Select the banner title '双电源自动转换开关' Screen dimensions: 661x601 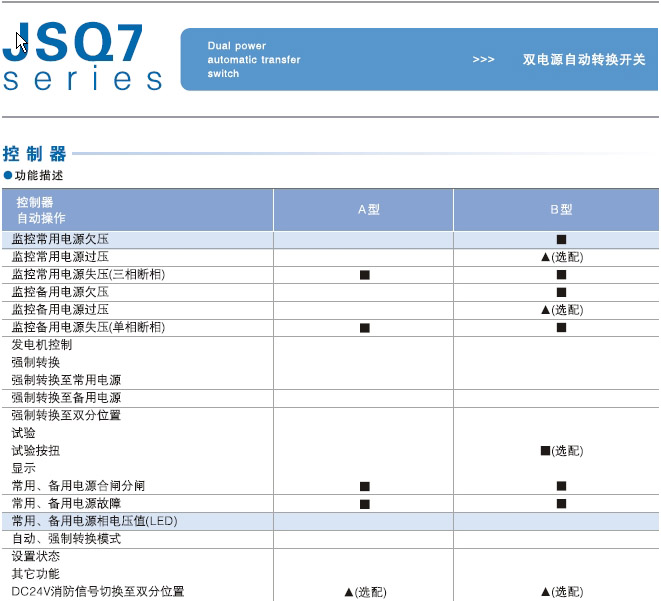click(x=584, y=59)
